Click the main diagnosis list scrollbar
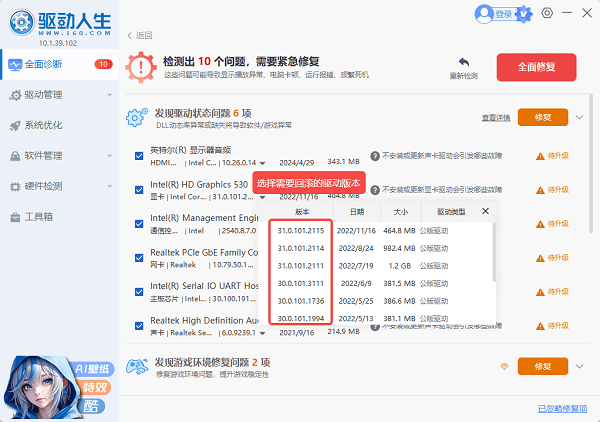The width and height of the screenshot is (600, 422). (x=591, y=163)
